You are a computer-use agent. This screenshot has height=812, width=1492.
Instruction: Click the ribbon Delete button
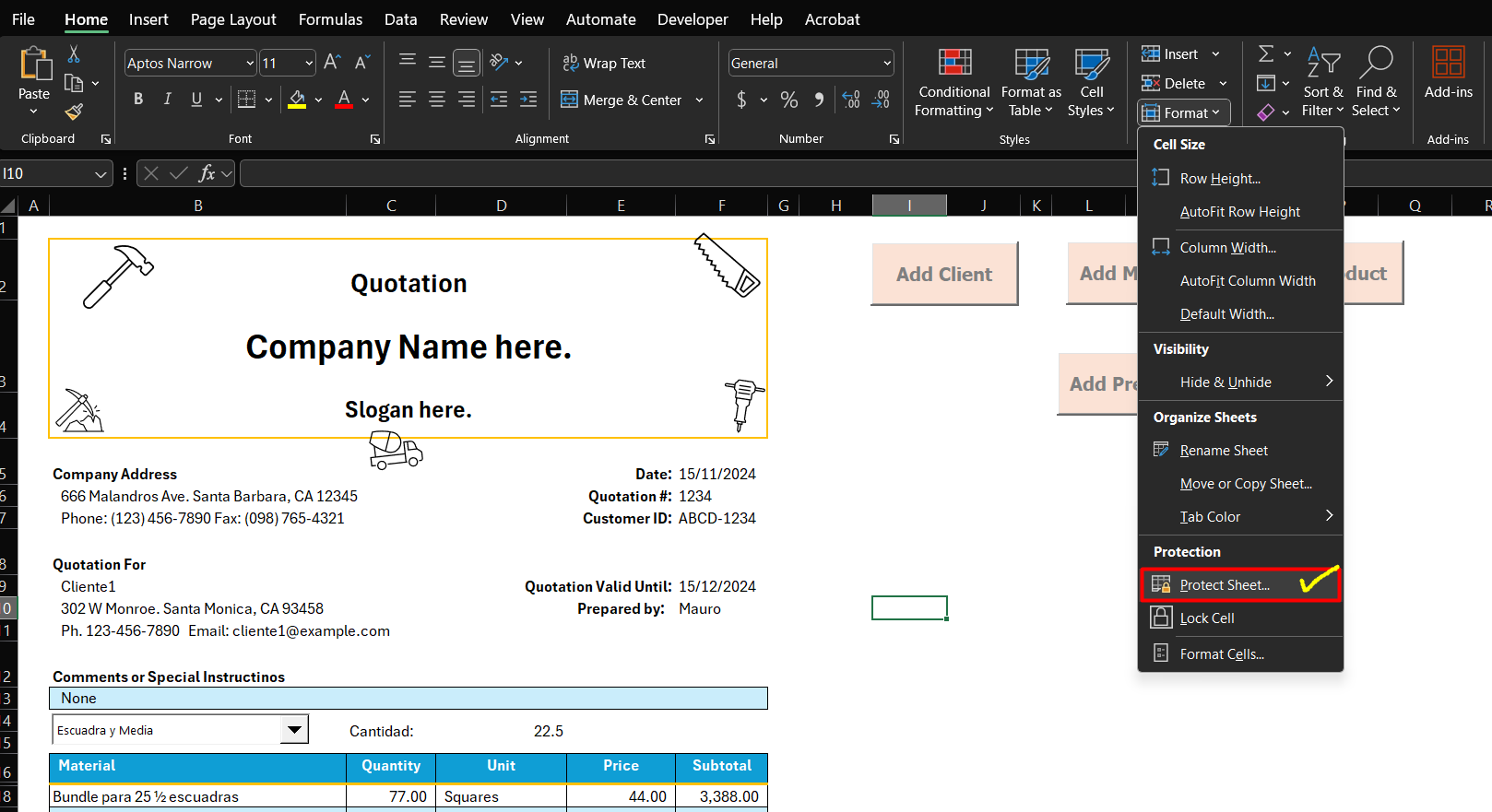(1184, 84)
